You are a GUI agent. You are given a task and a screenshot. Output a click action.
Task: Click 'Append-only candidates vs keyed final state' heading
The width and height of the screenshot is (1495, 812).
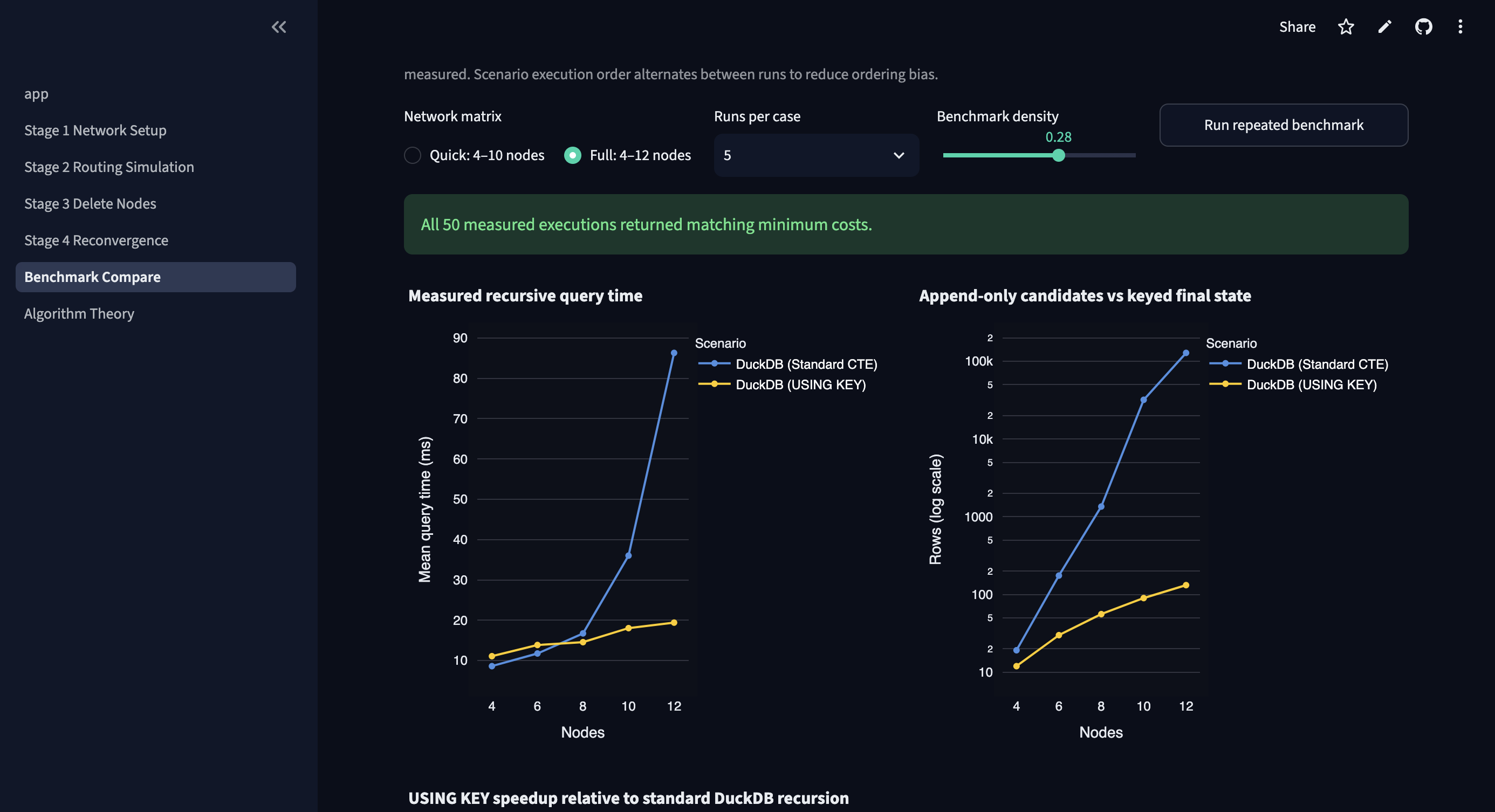pos(1085,296)
